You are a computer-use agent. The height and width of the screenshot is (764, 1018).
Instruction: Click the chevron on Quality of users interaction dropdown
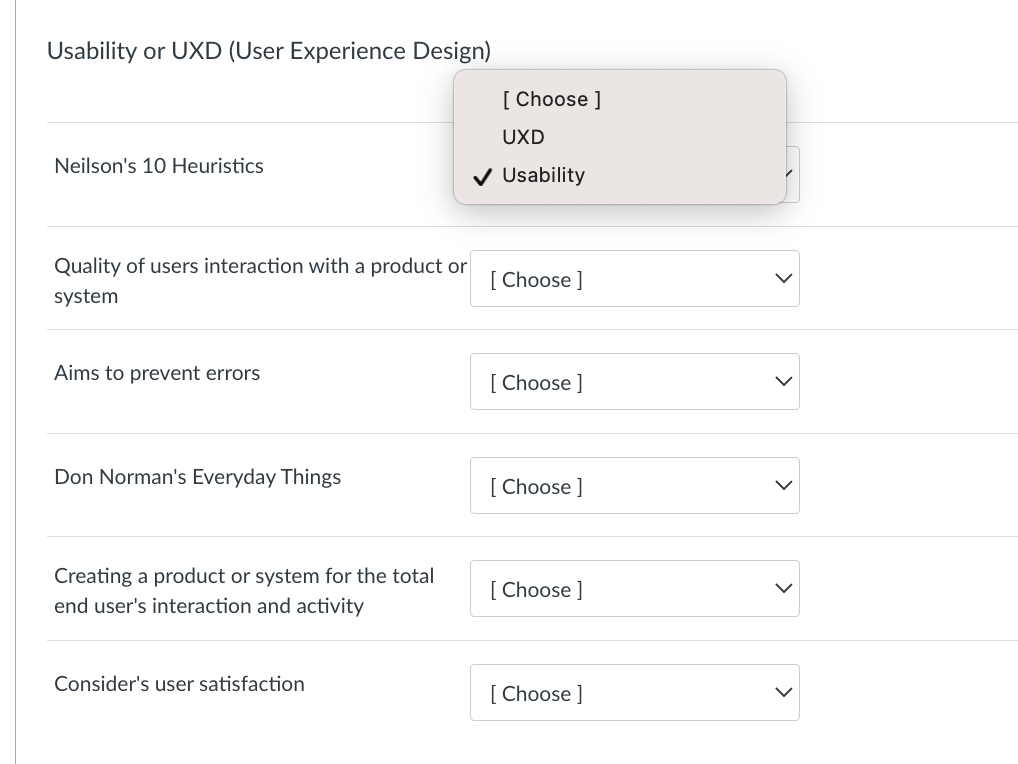784,277
